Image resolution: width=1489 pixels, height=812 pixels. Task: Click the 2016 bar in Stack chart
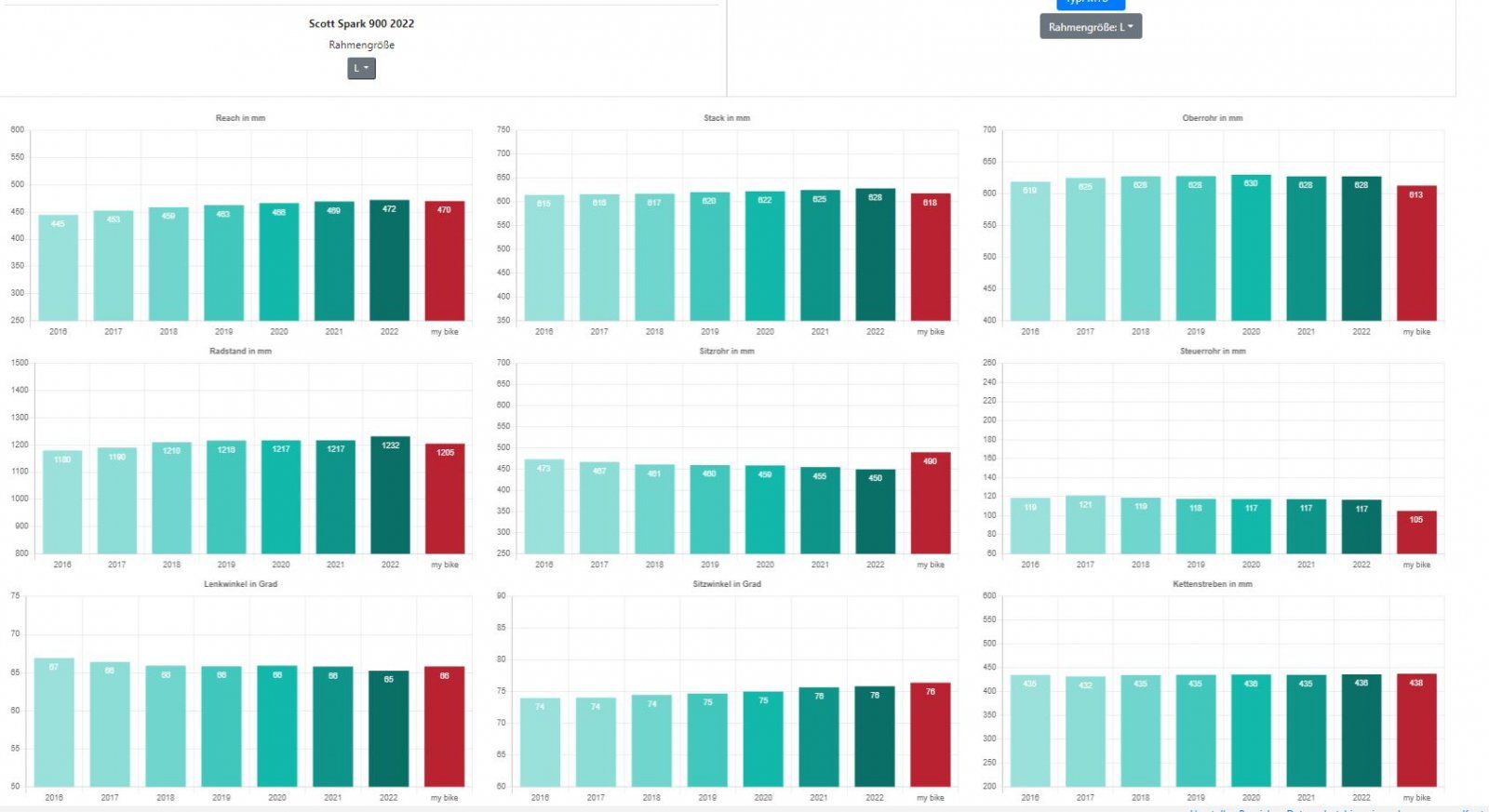543,259
